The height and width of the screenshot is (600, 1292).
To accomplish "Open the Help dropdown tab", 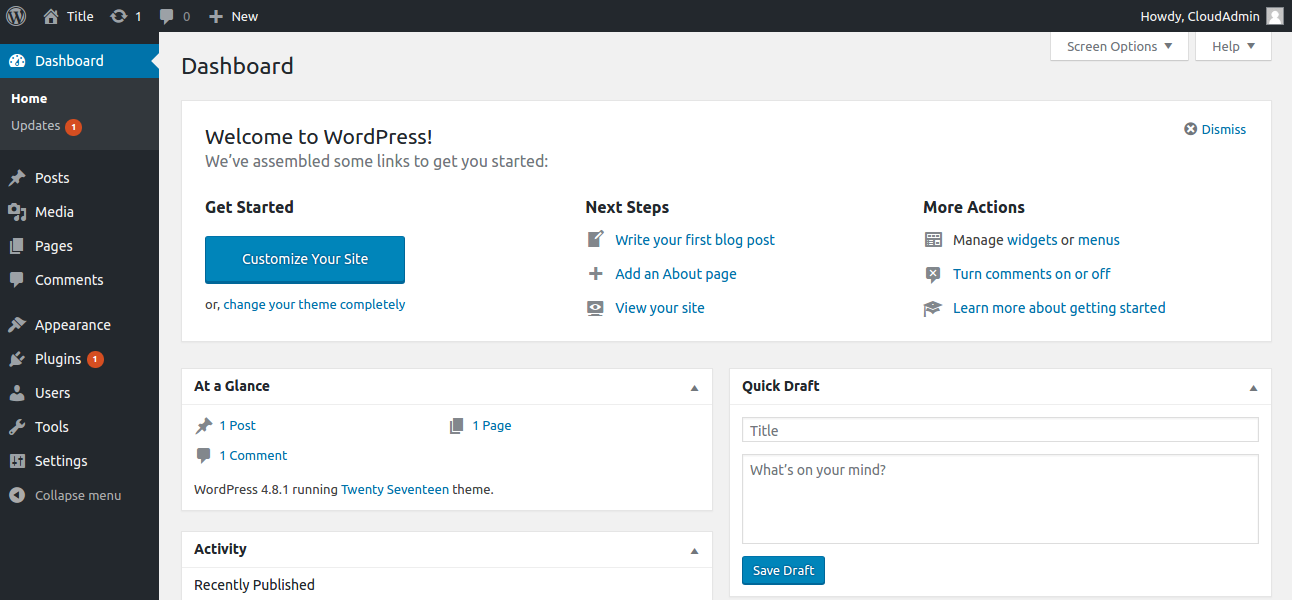I will point(1232,46).
